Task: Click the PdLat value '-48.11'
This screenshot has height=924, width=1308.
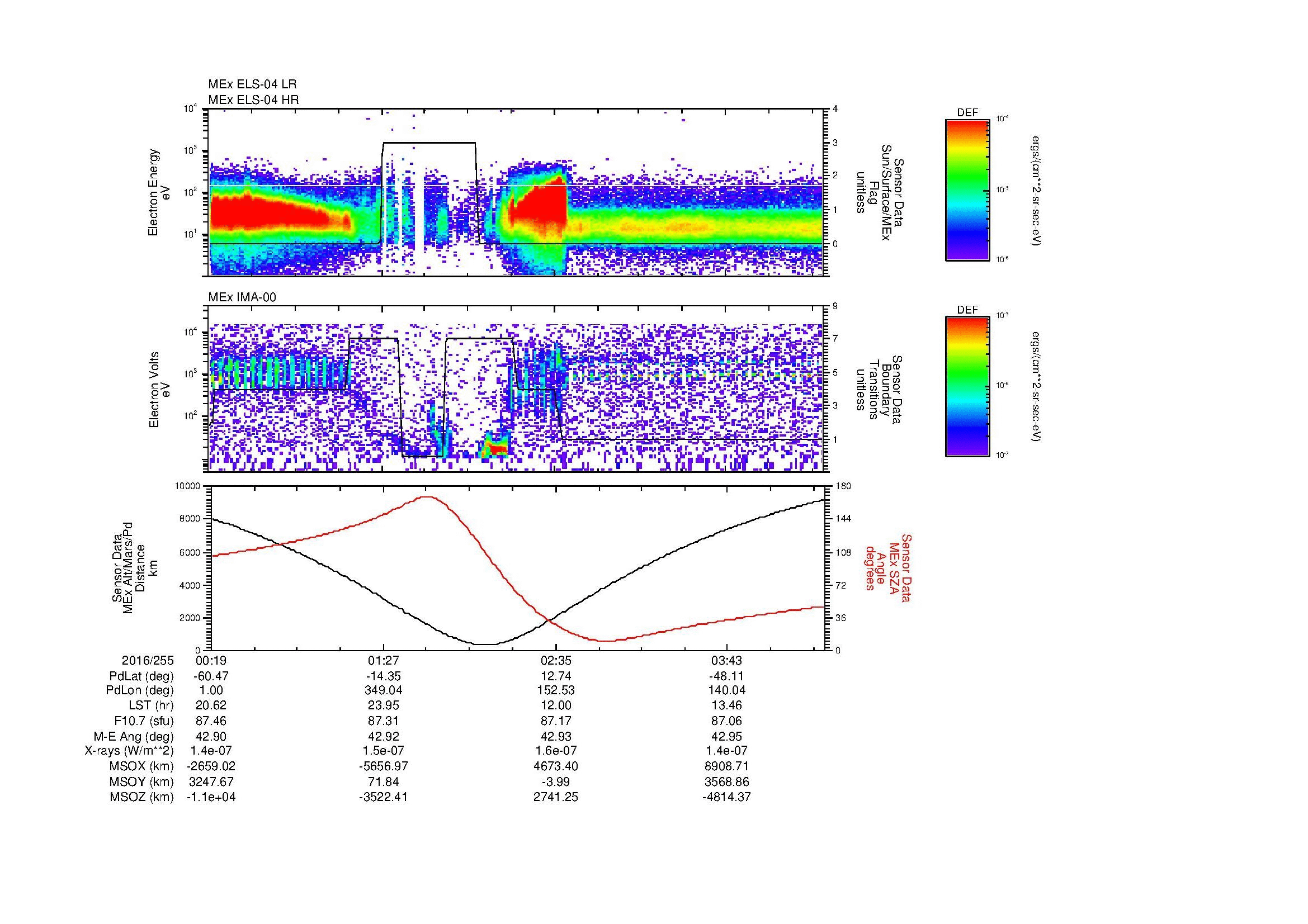Action: click(x=726, y=676)
